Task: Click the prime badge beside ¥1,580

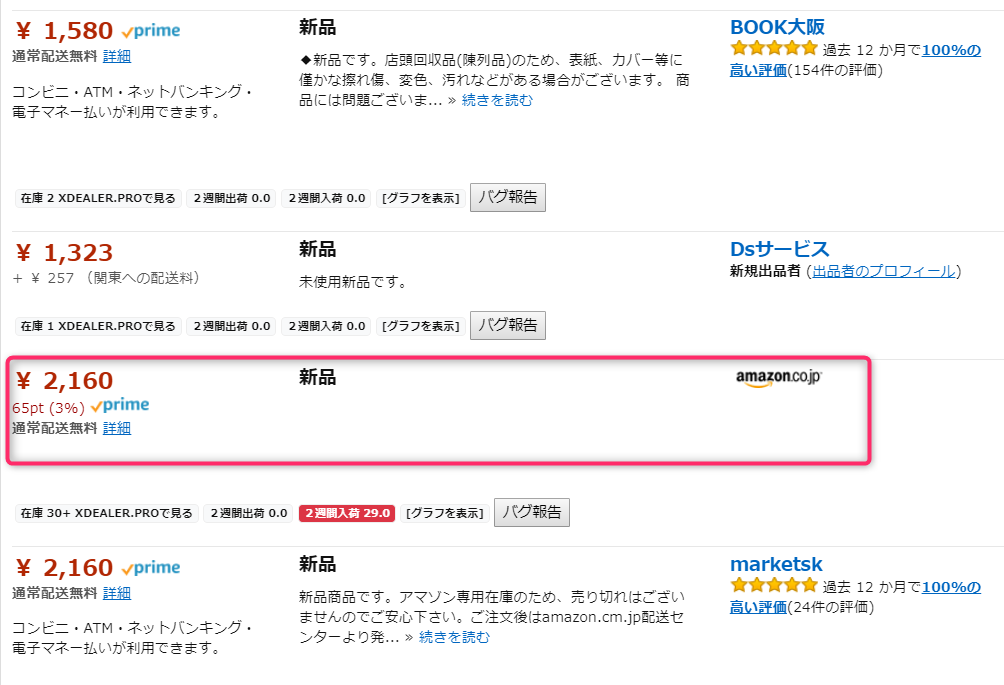Action: tap(151, 31)
